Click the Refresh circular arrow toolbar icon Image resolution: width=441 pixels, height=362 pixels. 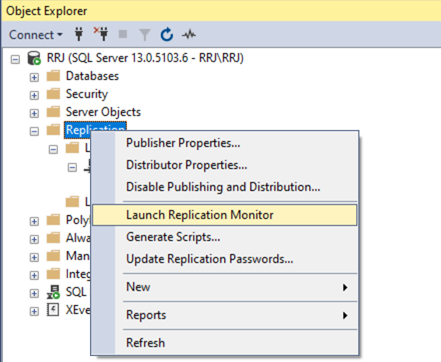167,34
